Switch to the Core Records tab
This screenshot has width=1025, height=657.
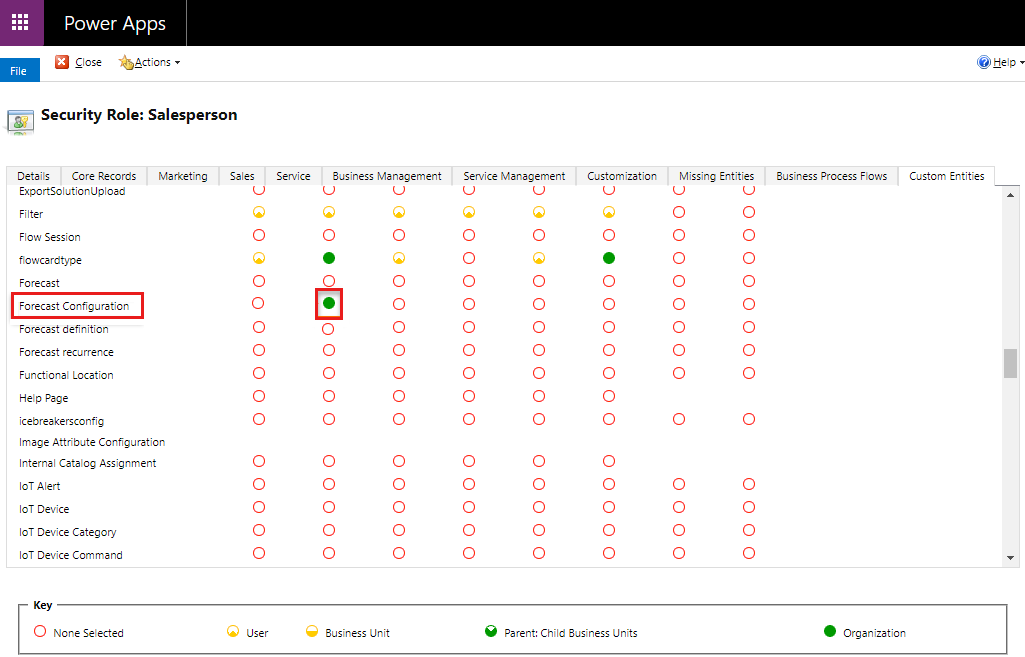point(104,176)
